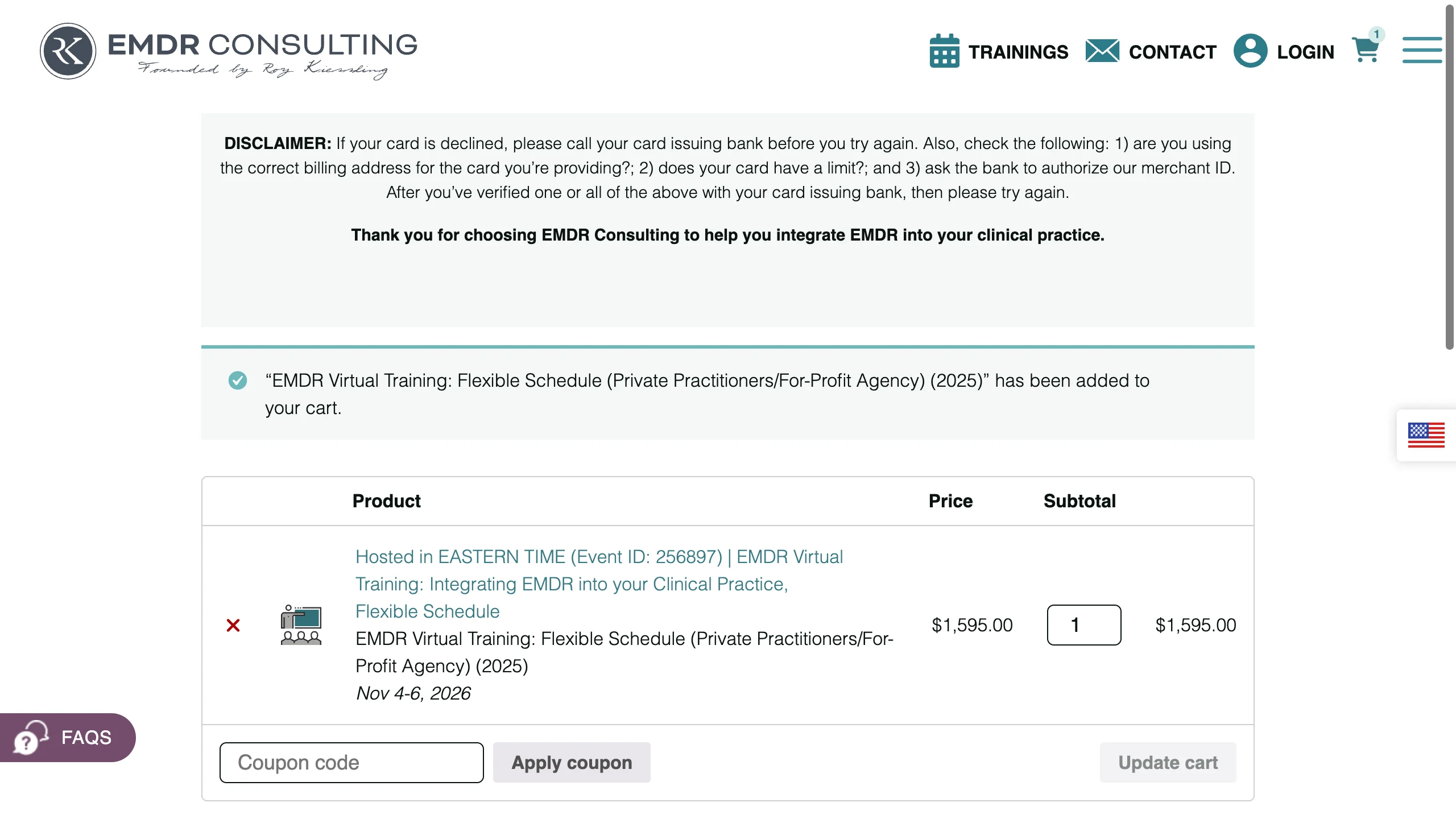Image resolution: width=1456 pixels, height=819 pixels.
Task: Select the $1,595.00 subtotal amount
Action: (x=1196, y=625)
